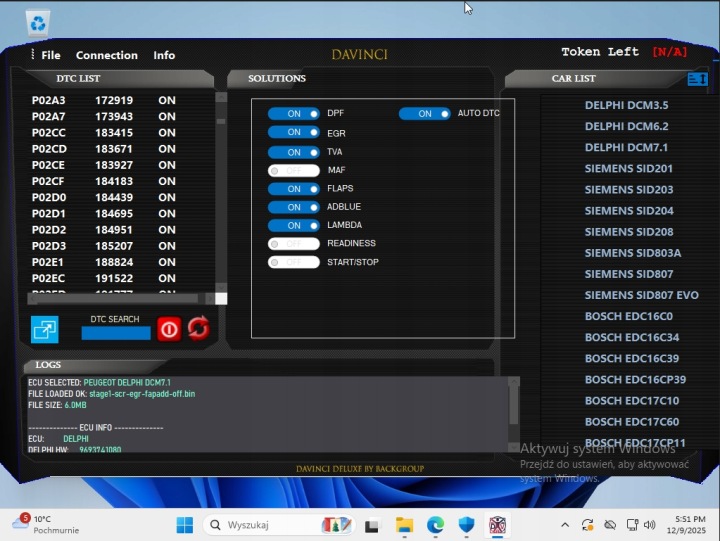
Task: Click the DTC SEARCH input field
Action: point(115,333)
